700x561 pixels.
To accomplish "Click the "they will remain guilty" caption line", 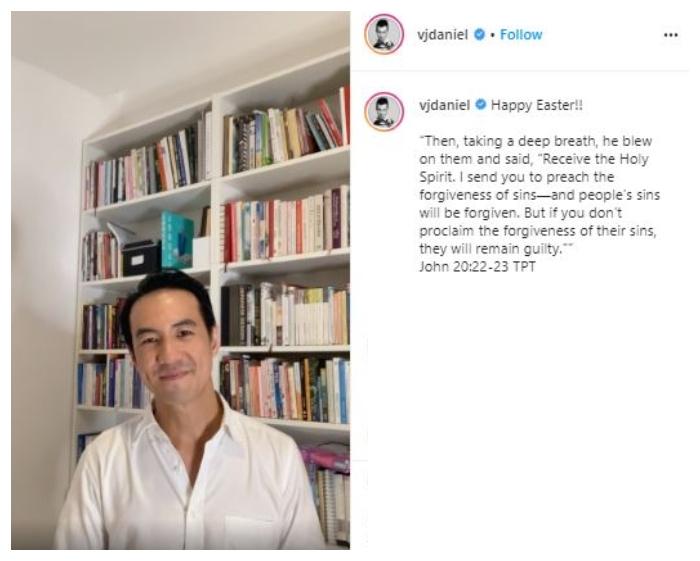I will (x=496, y=249).
